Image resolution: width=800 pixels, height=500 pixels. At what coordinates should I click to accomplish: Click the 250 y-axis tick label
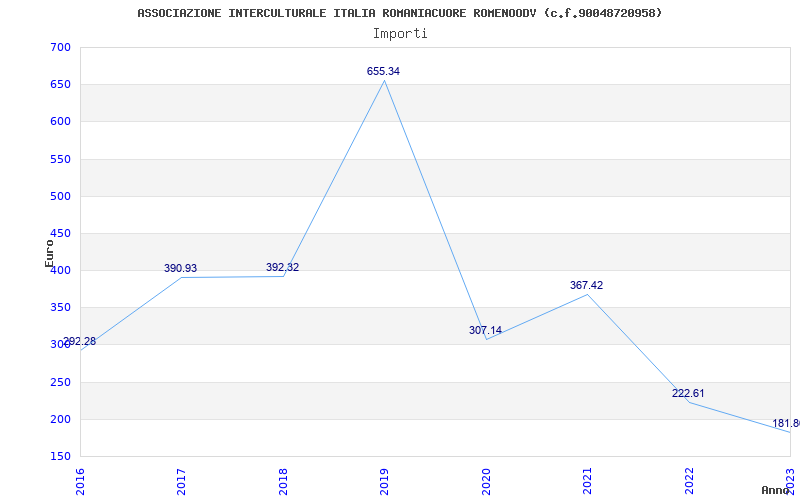pyautogui.click(x=60, y=383)
